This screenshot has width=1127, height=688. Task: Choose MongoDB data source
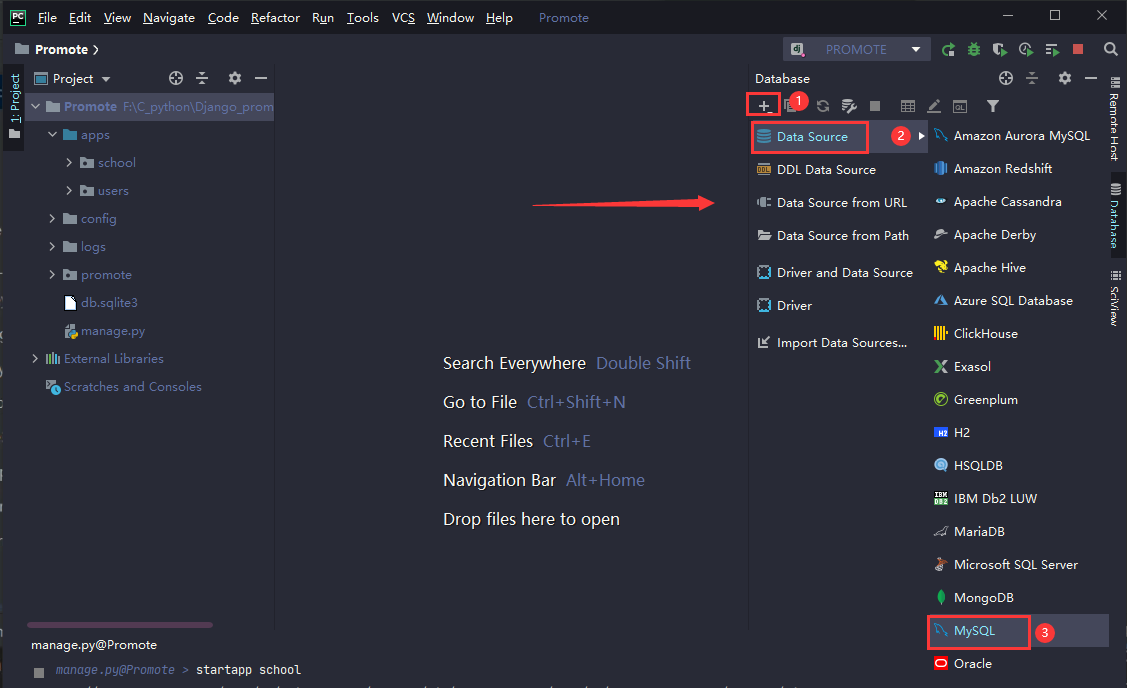[1018, 597]
